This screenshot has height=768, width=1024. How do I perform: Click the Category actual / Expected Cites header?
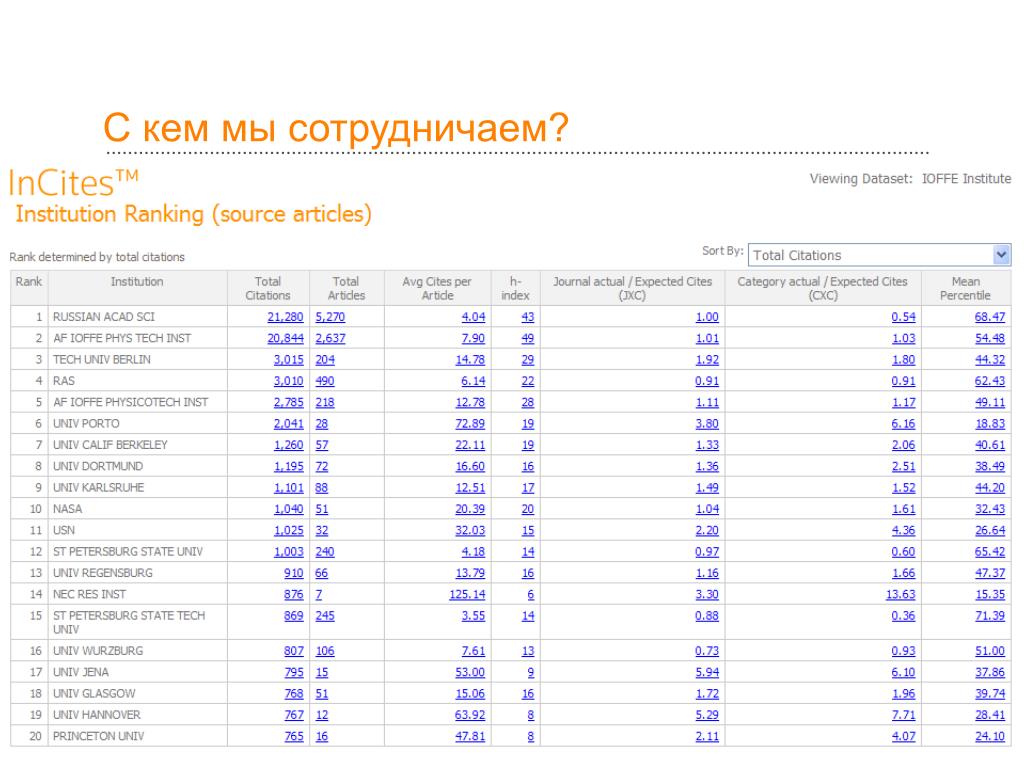coord(822,288)
